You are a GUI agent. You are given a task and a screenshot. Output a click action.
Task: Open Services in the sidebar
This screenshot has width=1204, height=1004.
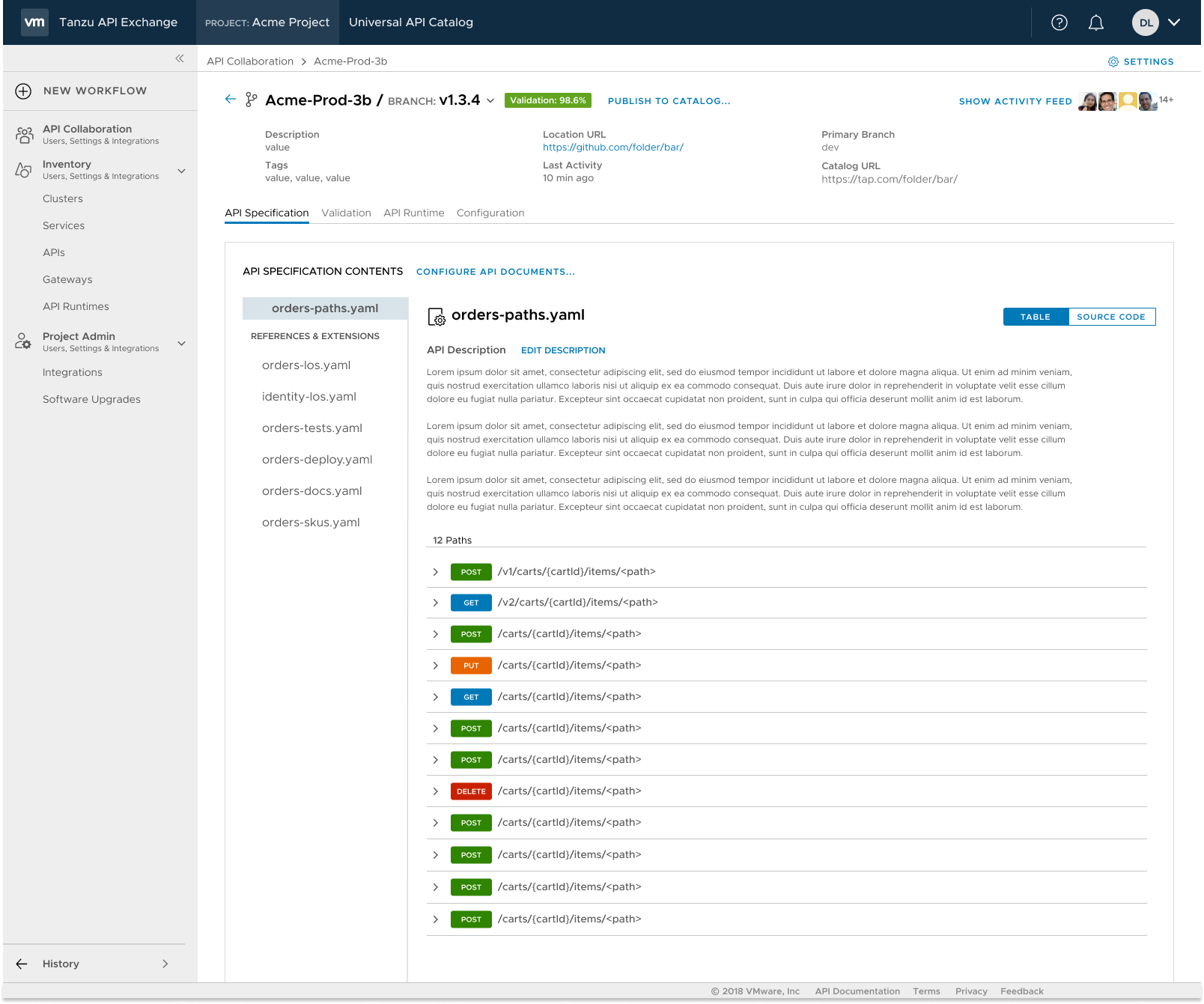64,226
